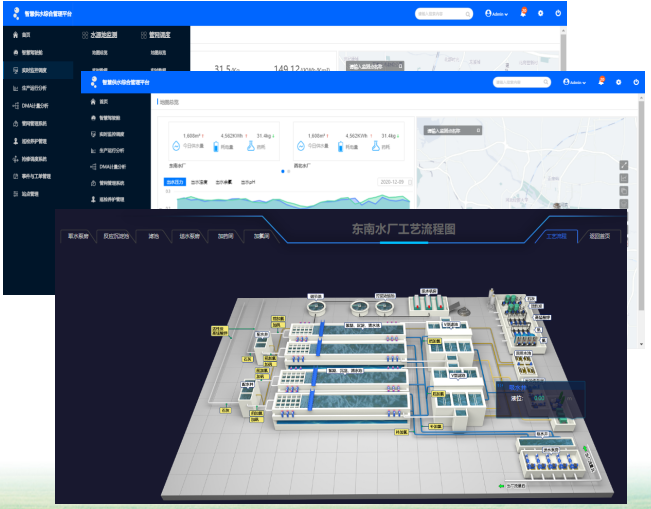Open the notification bell in the back window header
Screen dimensions: 651x509
point(523,13)
